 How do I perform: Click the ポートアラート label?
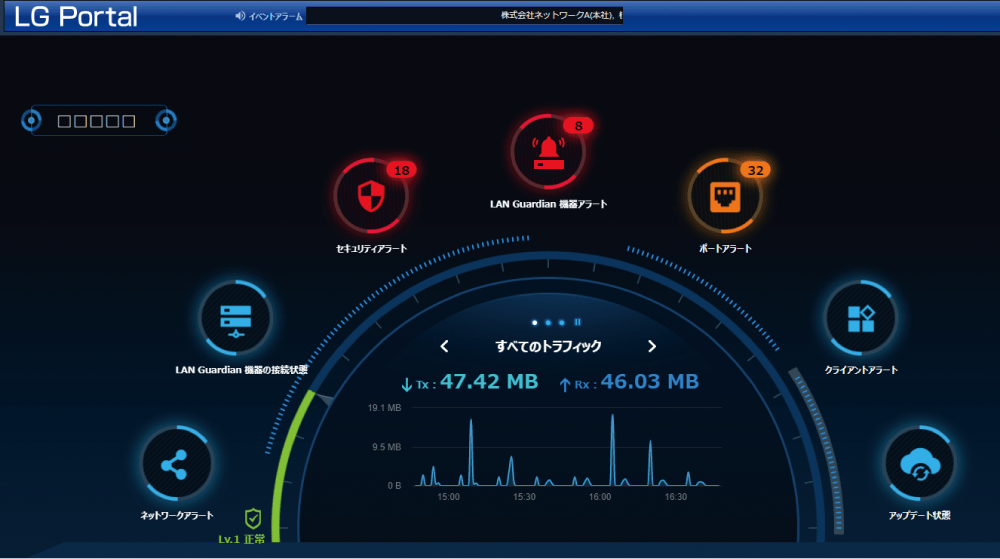pos(725,249)
